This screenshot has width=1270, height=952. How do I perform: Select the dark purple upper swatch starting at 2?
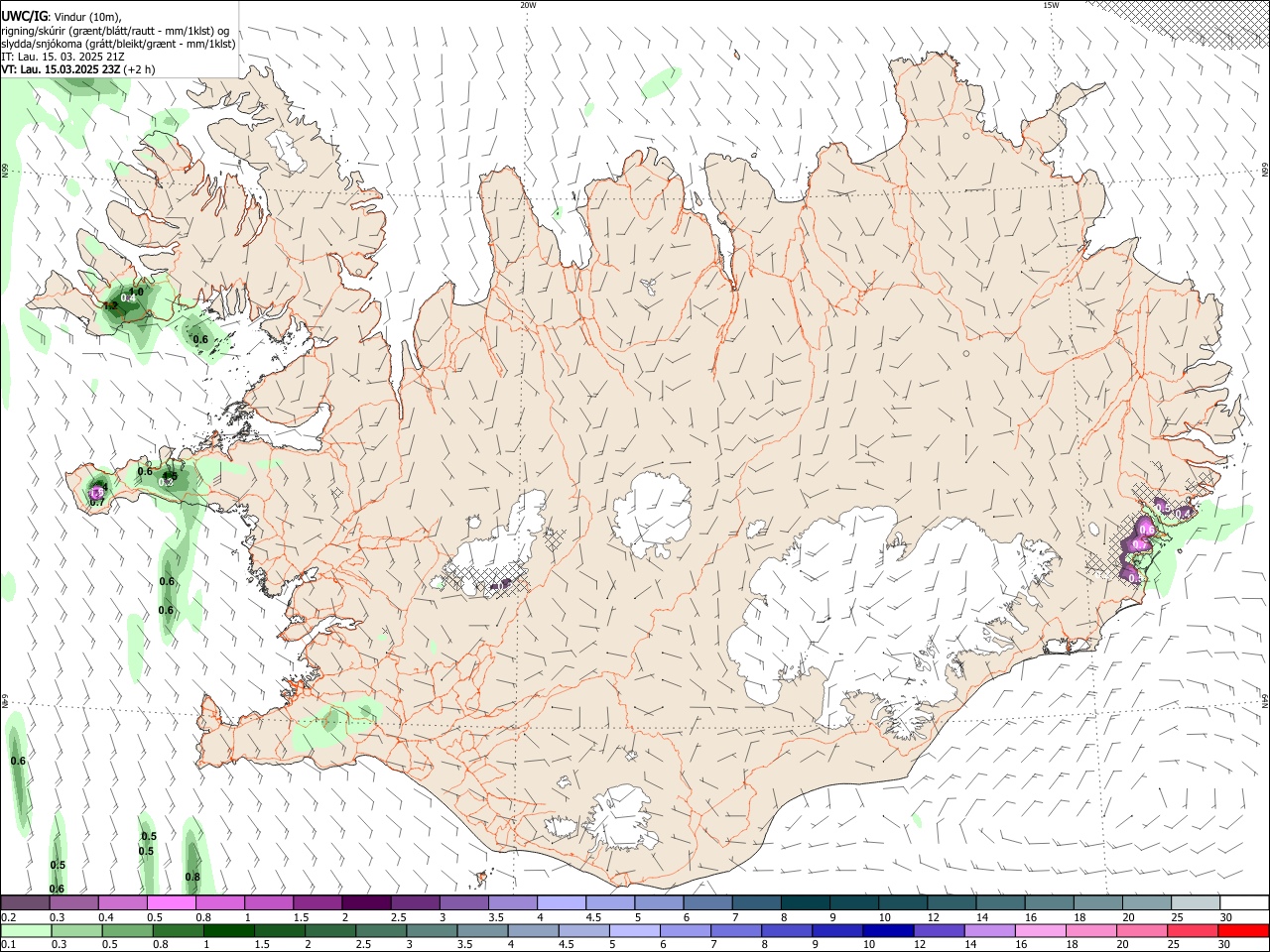(x=366, y=903)
